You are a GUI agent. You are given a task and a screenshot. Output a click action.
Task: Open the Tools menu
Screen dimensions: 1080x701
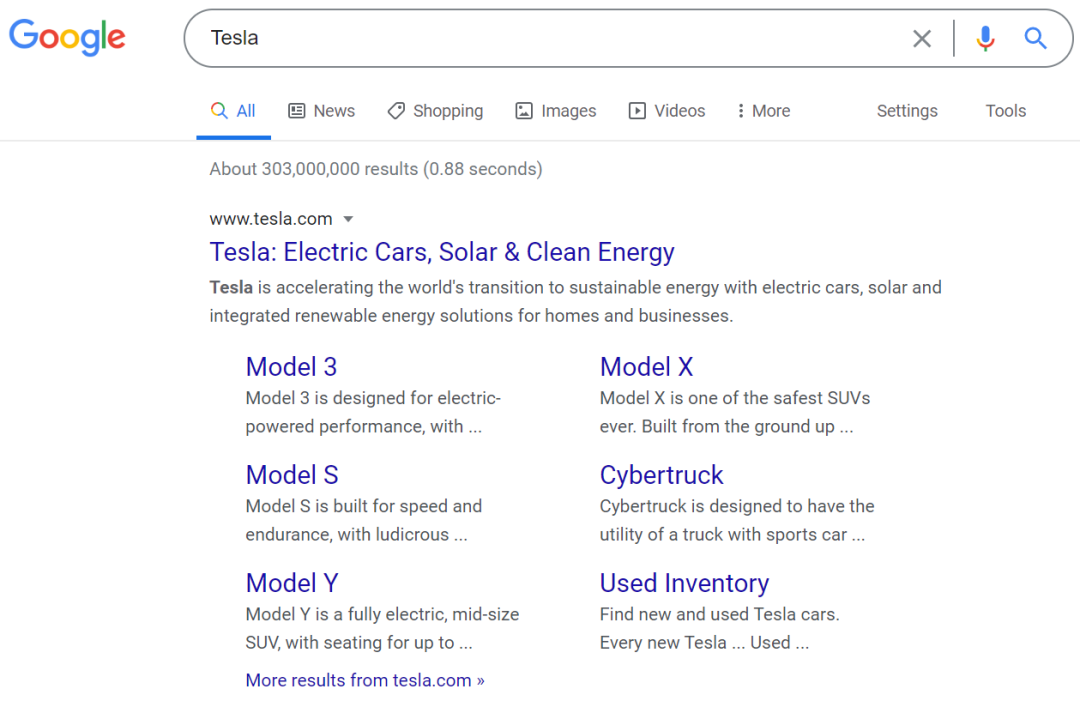click(x=1005, y=111)
